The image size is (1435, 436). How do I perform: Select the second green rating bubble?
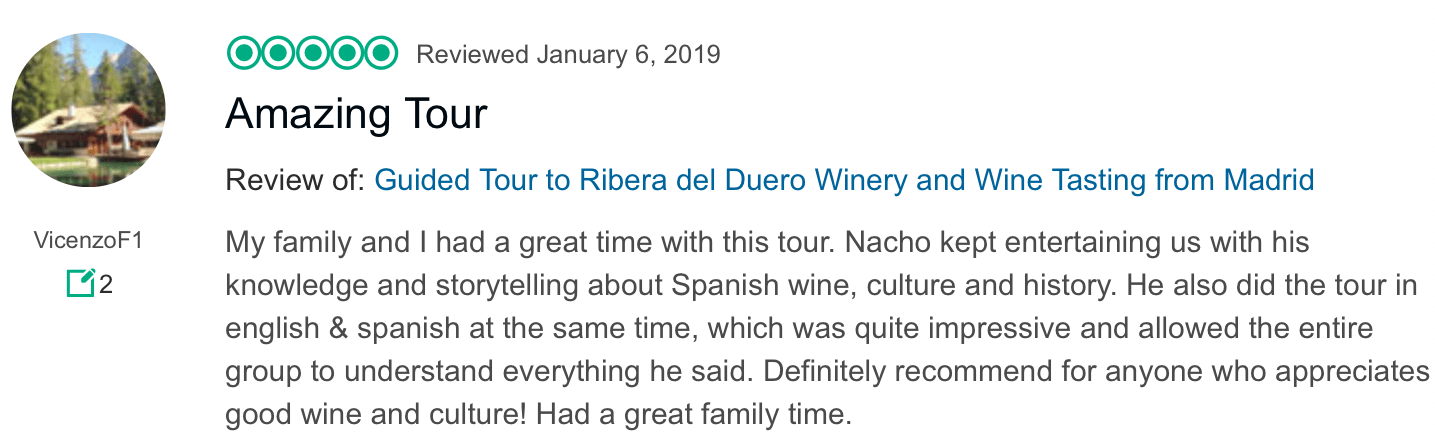278,53
